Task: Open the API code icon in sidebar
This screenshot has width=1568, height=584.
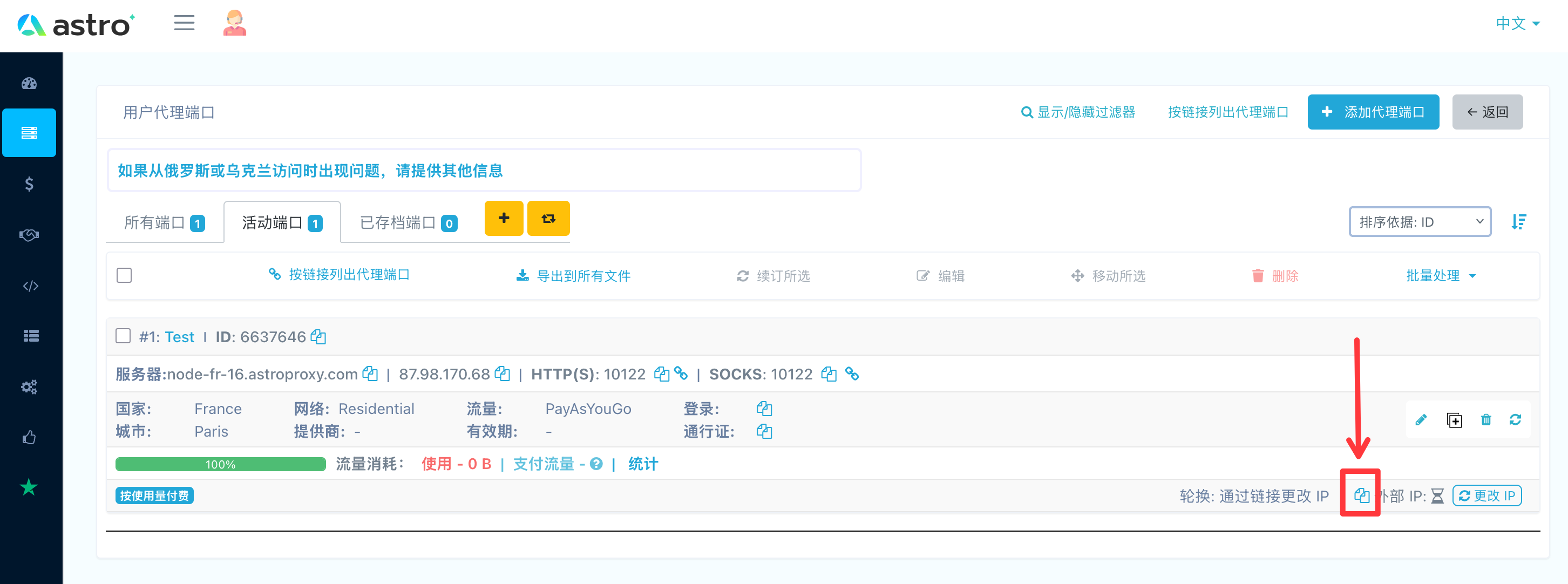Action: [30, 286]
